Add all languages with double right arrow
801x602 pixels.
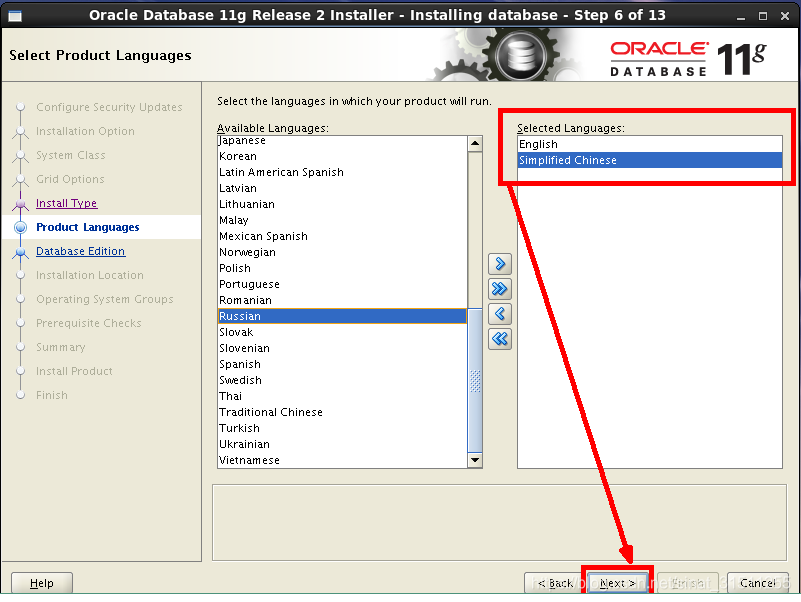click(x=500, y=289)
